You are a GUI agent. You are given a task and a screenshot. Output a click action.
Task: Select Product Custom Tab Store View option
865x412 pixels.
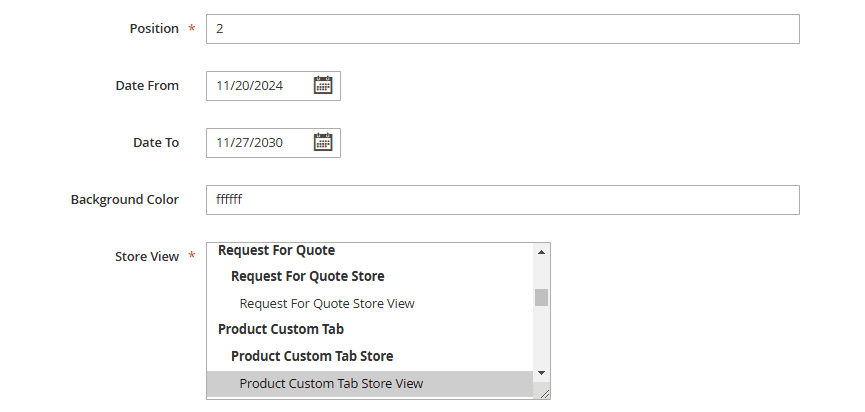[x=331, y=383]
